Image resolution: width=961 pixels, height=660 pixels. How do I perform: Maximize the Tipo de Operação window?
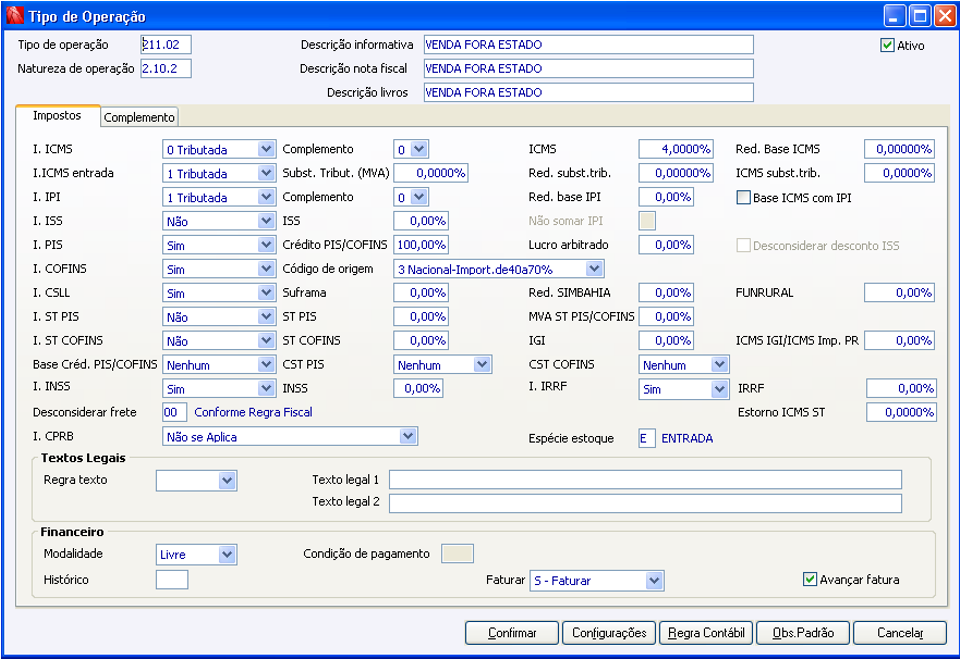[x=919, y=16]
